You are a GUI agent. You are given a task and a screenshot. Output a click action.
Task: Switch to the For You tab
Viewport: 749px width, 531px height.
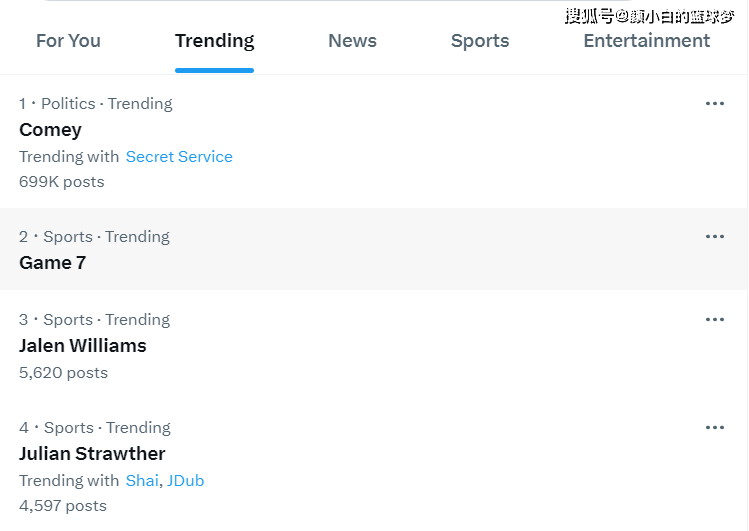tap(68, 41)
